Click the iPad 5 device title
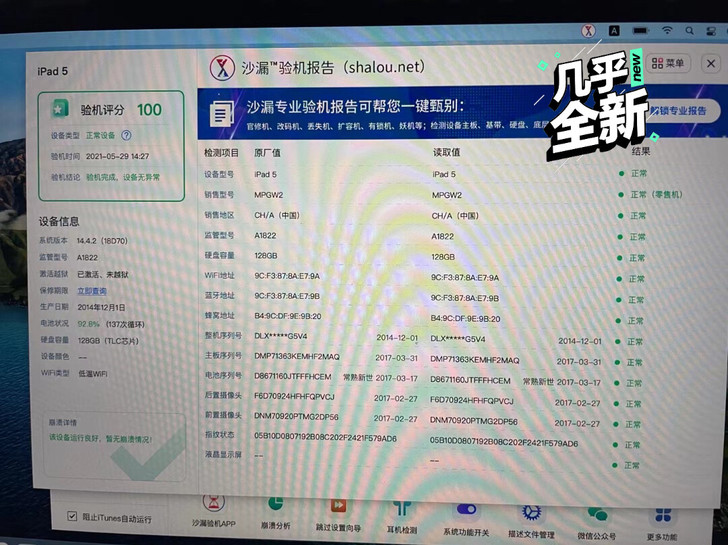This screenshot has width=728, height=545. click(52, 71)
